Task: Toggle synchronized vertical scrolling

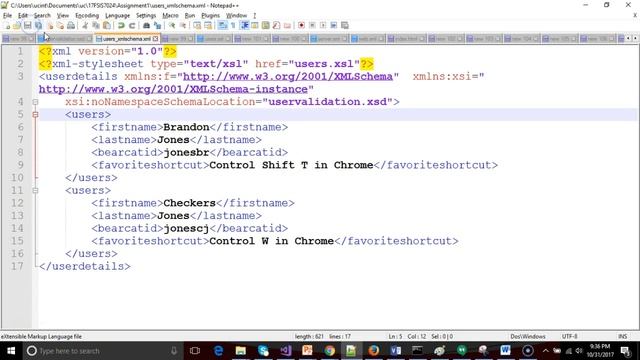Action: coord(197,25)
